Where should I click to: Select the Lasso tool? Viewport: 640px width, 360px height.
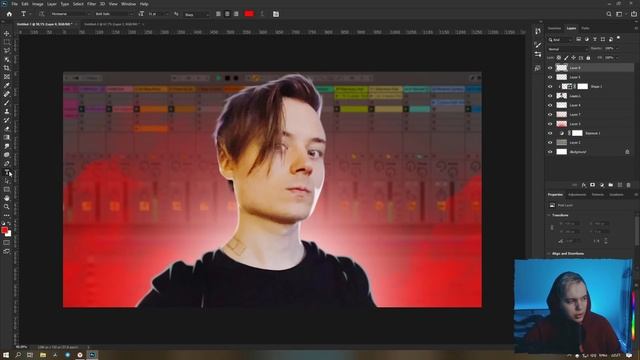tap(7, 51)
